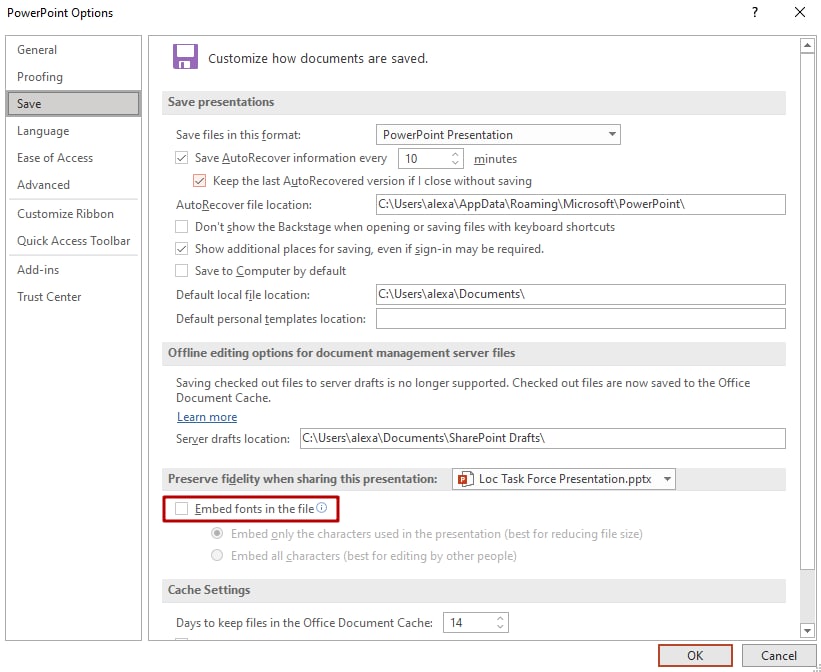Click the Cancel button
The height and width of the screenshot is (672, 821).
click(x=779, y=655)
